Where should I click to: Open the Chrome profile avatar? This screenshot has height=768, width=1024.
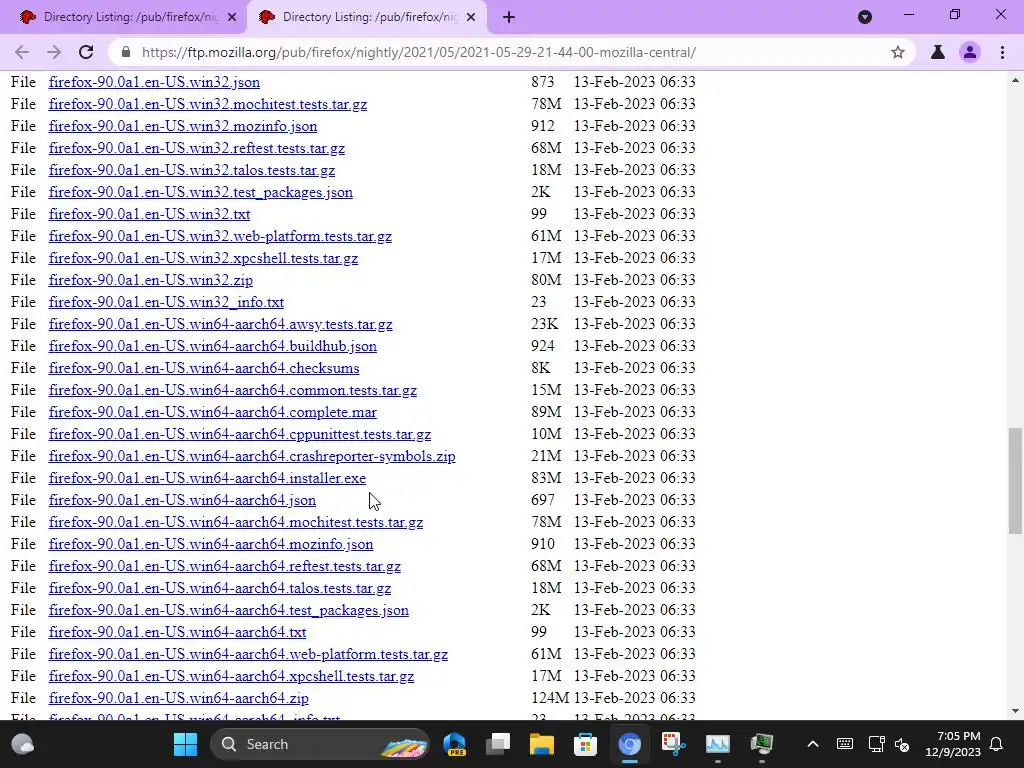(970, 52)
